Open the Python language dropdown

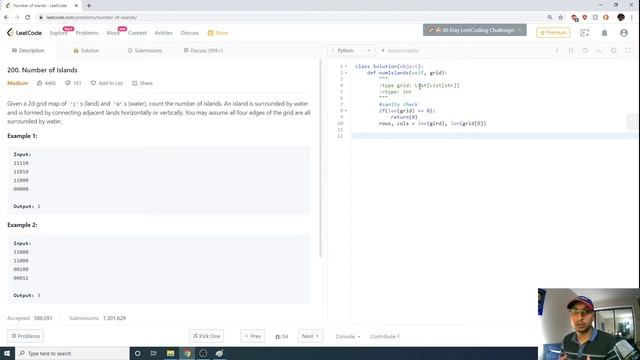351,51
